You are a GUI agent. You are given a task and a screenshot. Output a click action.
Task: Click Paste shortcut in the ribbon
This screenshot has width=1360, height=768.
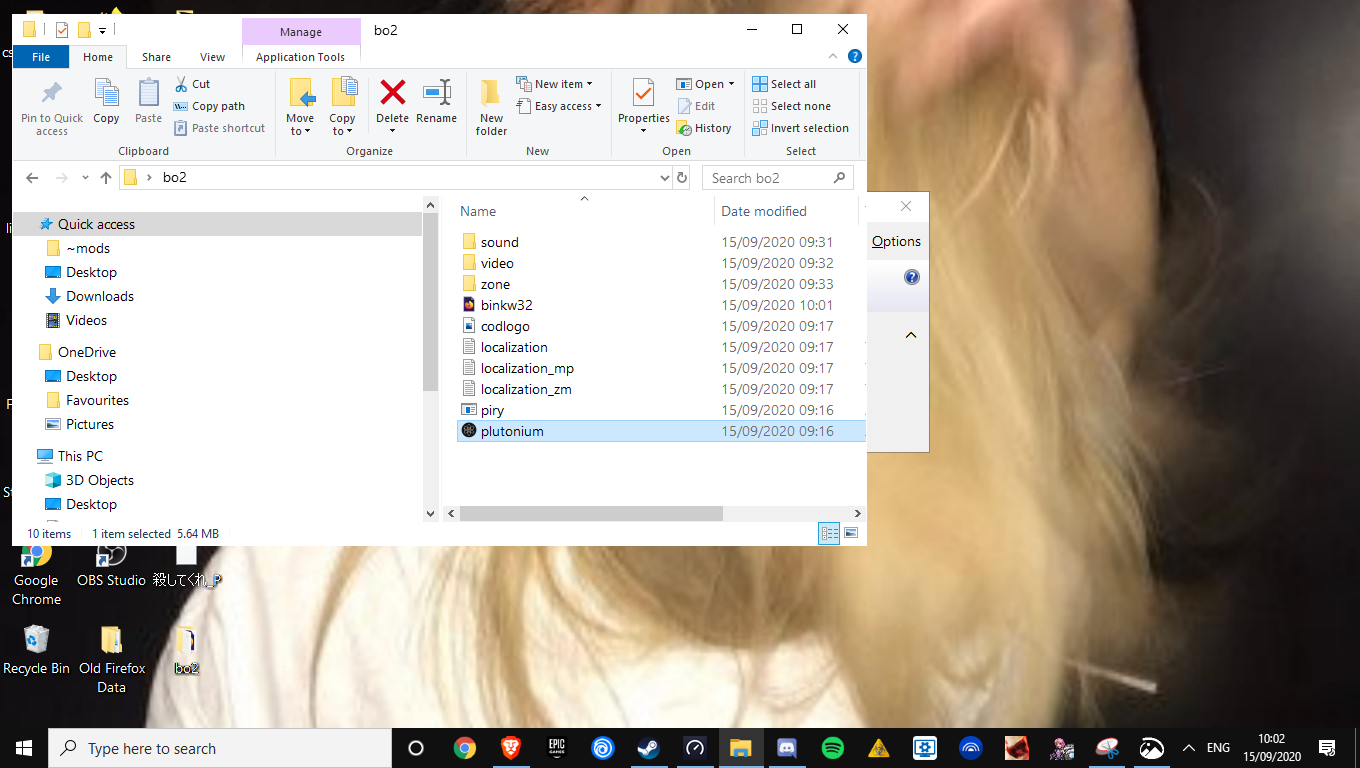click(219, 128)
